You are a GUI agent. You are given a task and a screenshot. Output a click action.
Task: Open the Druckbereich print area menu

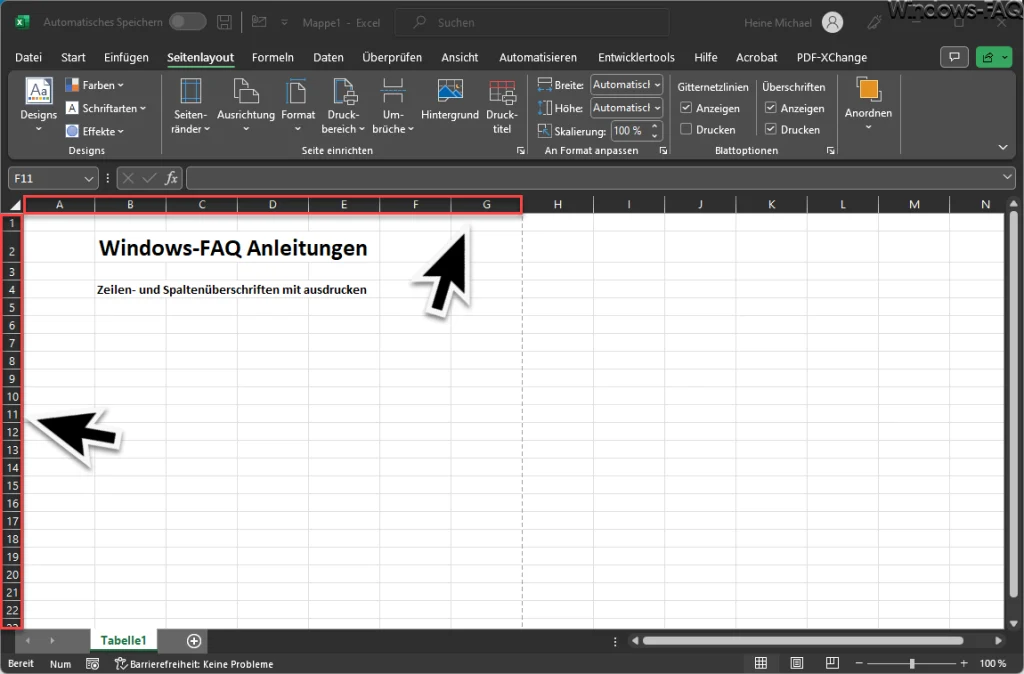click(x=344, y=106)
